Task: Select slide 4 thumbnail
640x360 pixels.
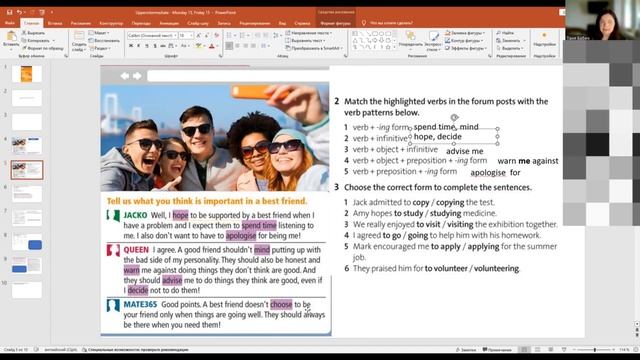Action: tap(27, 146)
